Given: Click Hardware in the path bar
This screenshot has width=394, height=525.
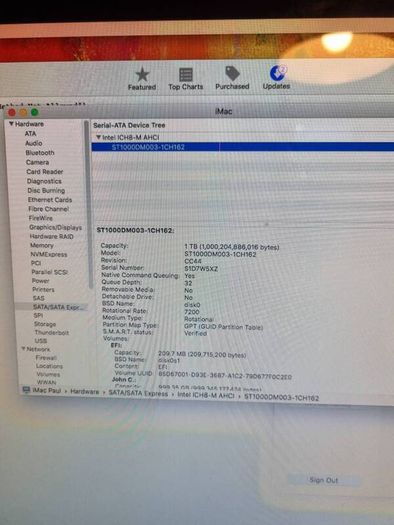Looking at the screenshot, I should [85, 391].
